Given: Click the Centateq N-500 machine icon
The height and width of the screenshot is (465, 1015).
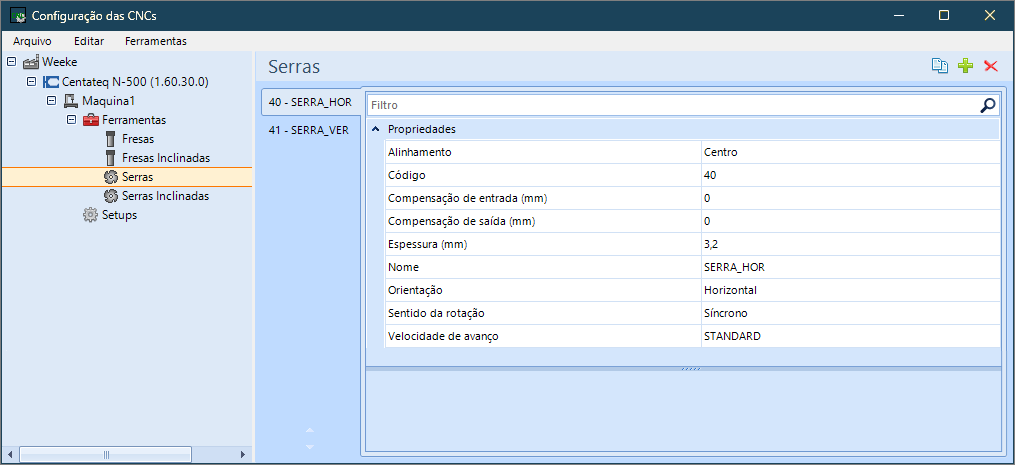Looking at the screenshot, I should (51, 82).
